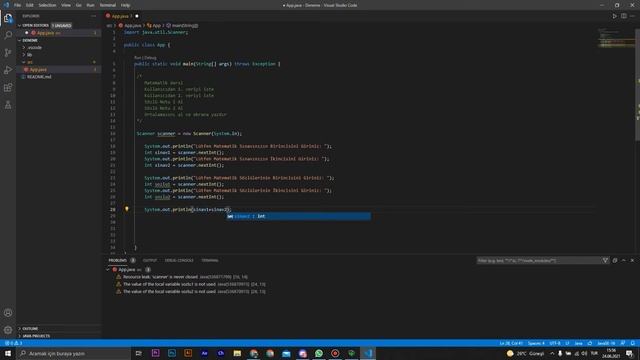The width and height of the screenshot is (640, 360).
Task: Open Windows Action Center notifications
Action: pyautogui.click(x=630, y=353)
